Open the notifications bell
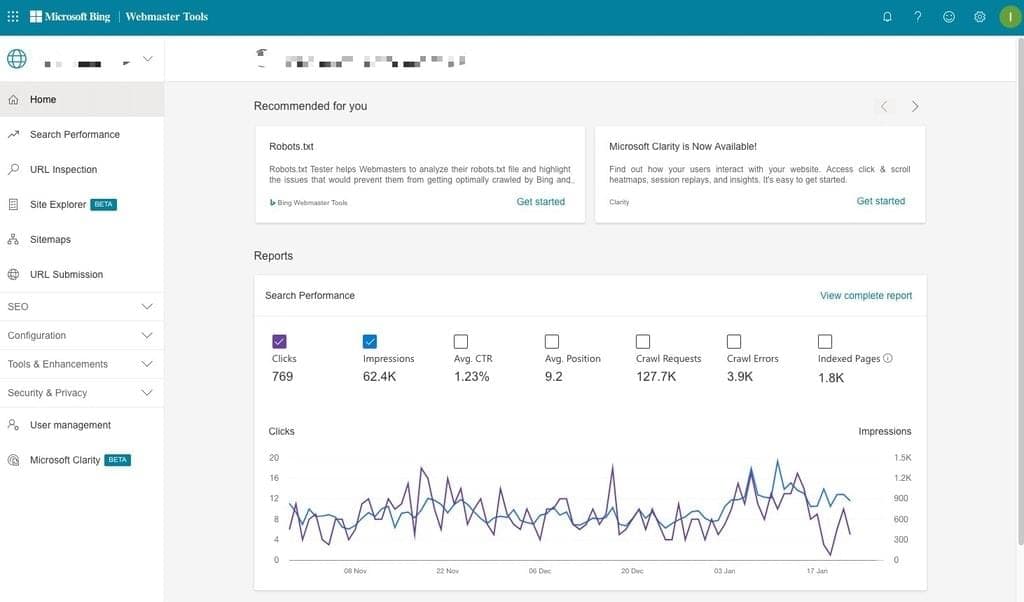Viewport: 1024px width, 602px height. (x=887, y=17)
